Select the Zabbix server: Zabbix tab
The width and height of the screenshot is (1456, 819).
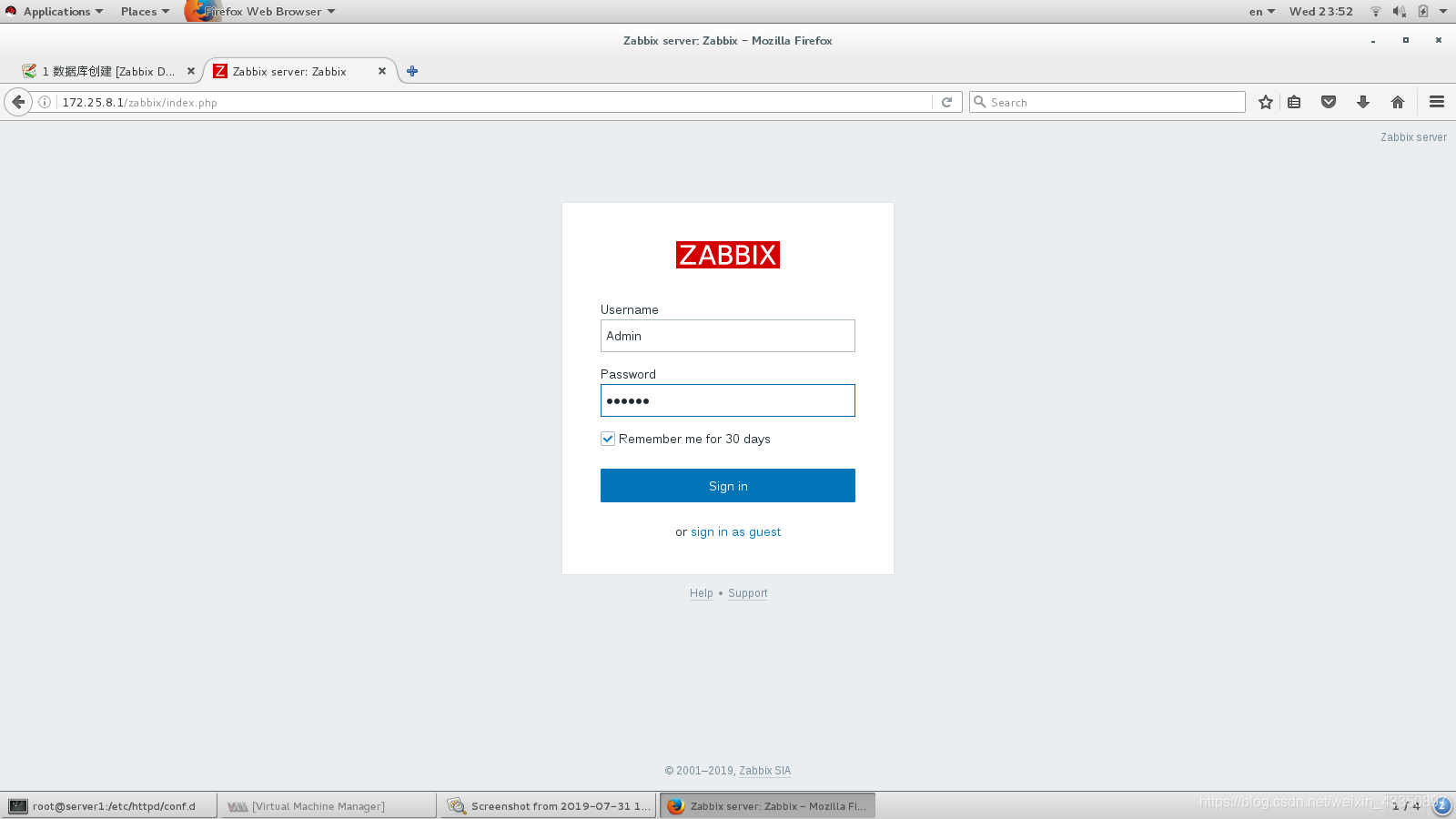click(289, 71)
